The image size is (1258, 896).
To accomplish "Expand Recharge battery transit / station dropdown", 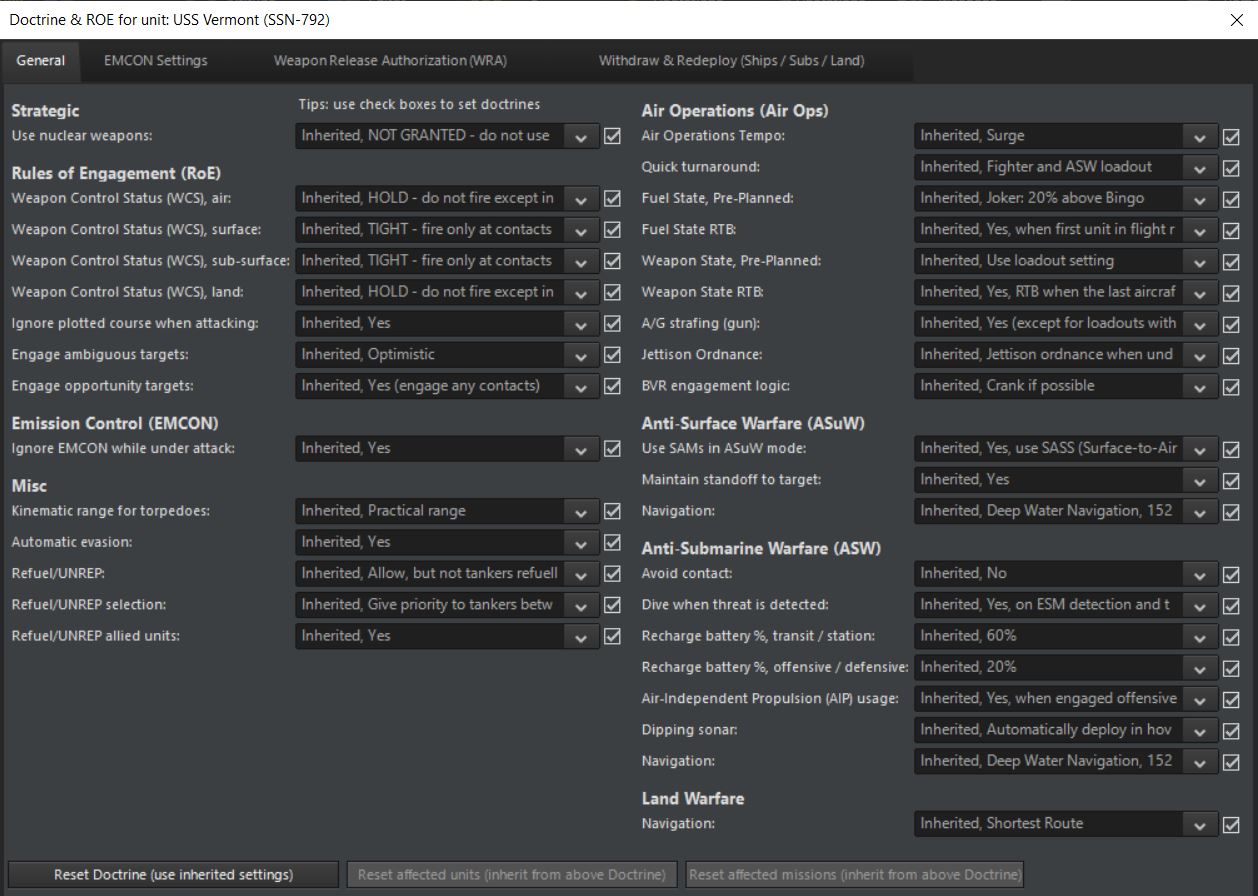I will pos(1200,636).
